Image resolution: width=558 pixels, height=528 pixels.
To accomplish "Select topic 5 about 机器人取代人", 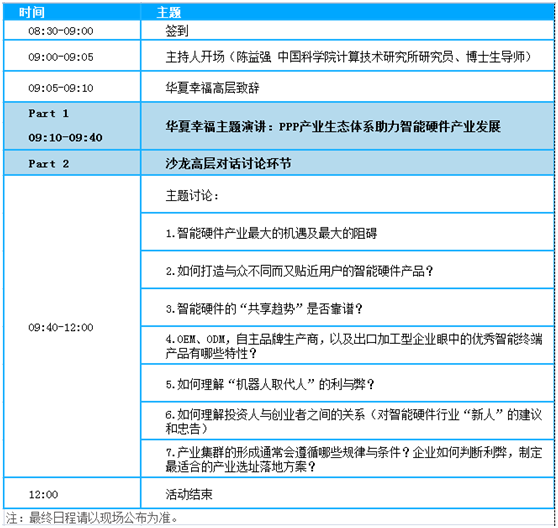I will (x=270, y=384).
